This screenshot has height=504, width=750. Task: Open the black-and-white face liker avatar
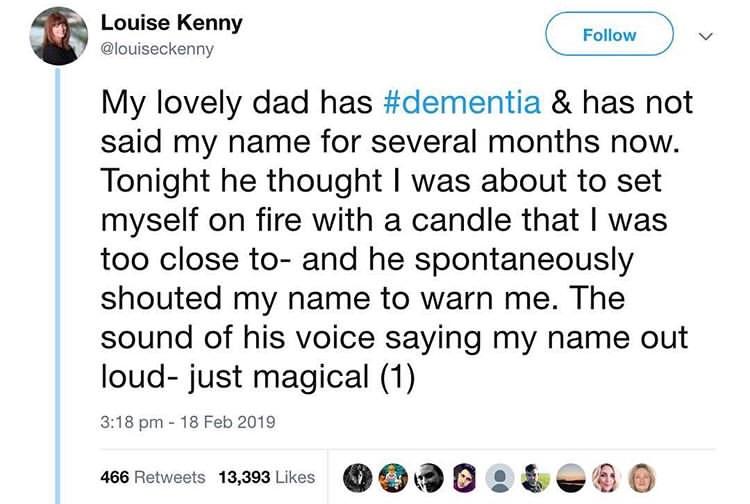click(x=427, y=477)
